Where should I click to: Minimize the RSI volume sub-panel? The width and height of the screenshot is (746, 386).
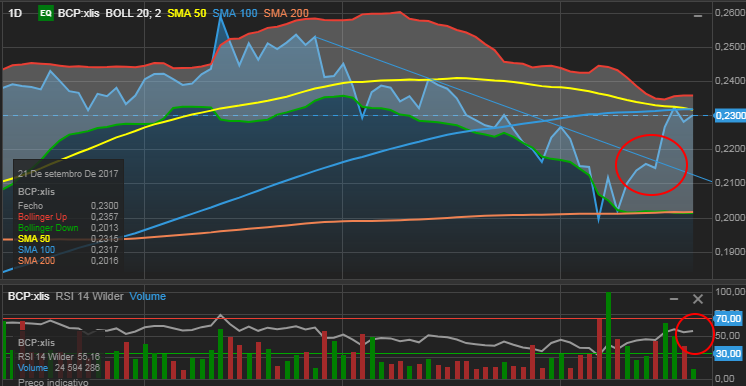click(x=674, y=299)
